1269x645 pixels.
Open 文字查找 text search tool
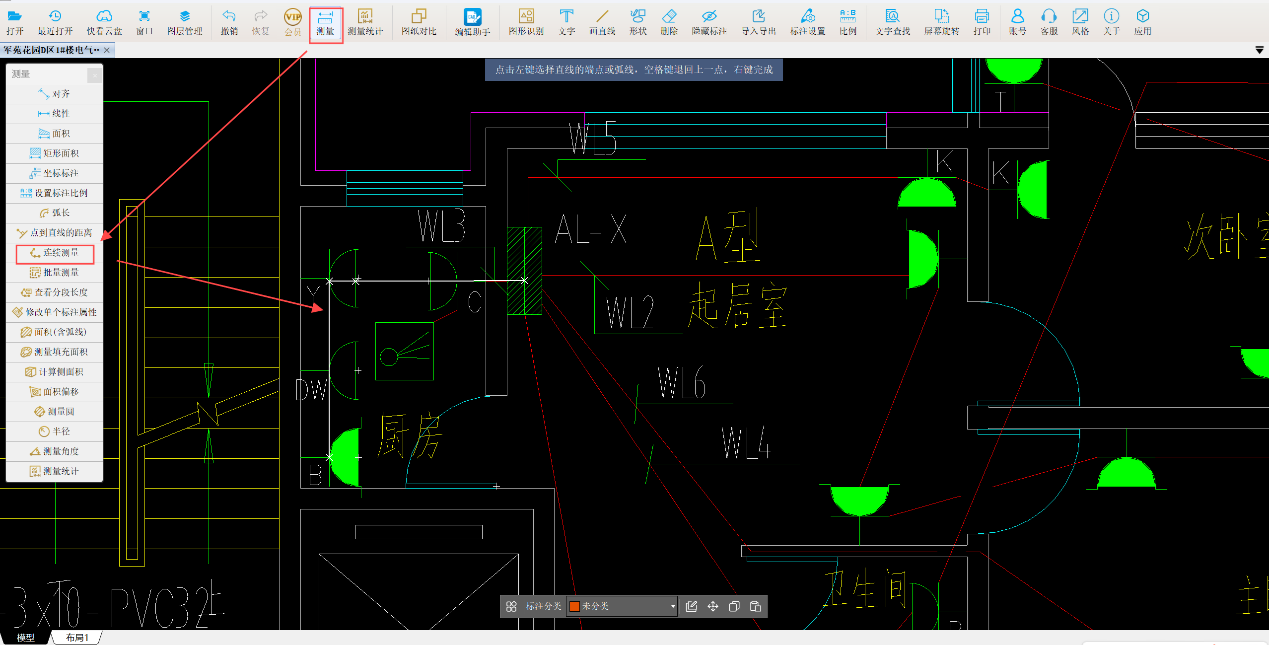(892, 21)
